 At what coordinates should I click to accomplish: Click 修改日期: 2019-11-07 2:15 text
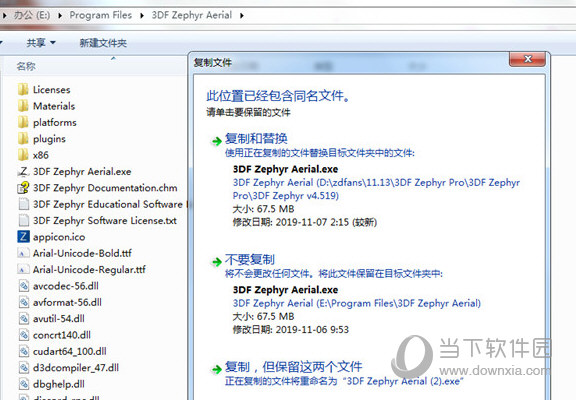305,222
